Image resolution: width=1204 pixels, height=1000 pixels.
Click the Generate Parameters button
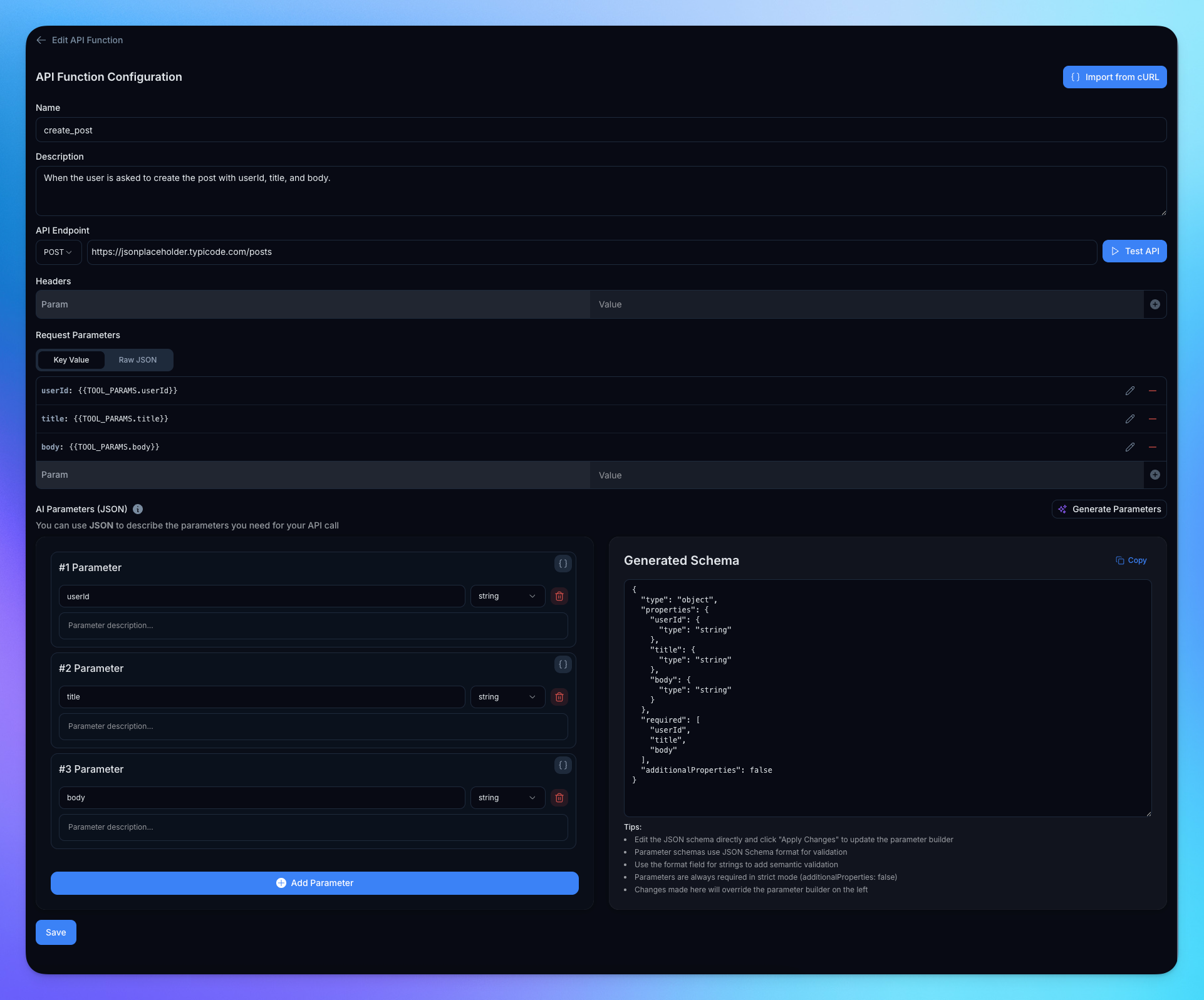tap(1109, 509)
